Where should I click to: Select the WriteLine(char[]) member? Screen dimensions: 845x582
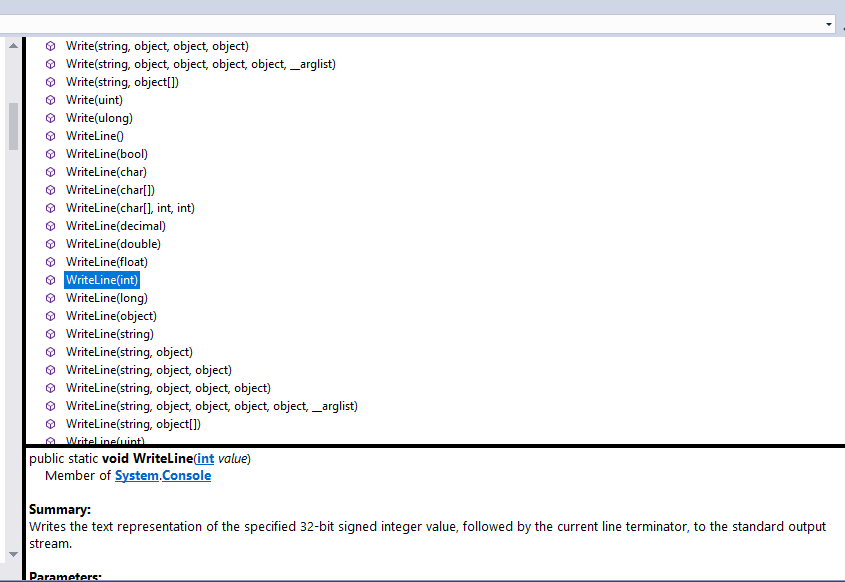click(x=110, y=190)
